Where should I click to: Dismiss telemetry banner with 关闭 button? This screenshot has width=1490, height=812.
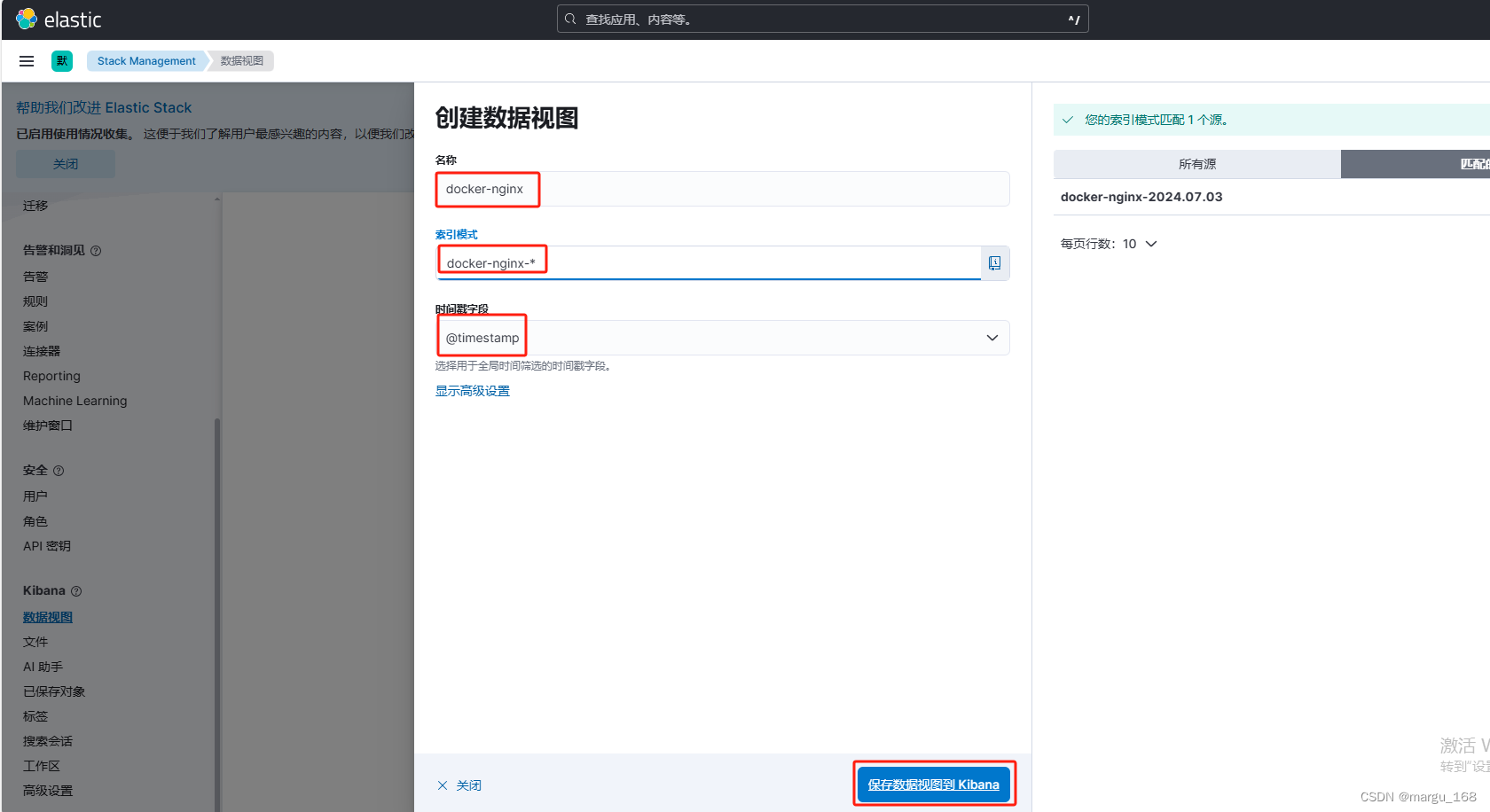66,164
